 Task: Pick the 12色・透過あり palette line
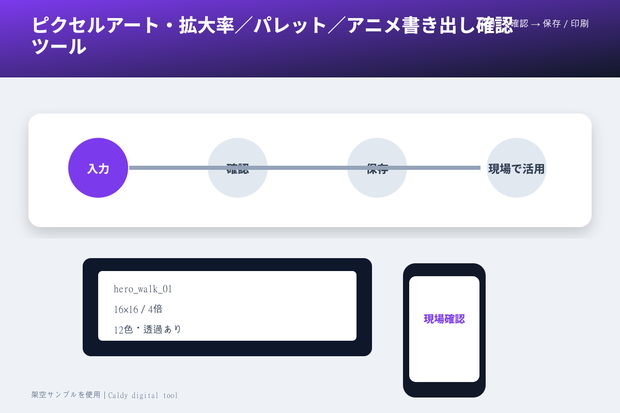pos(147,329)
